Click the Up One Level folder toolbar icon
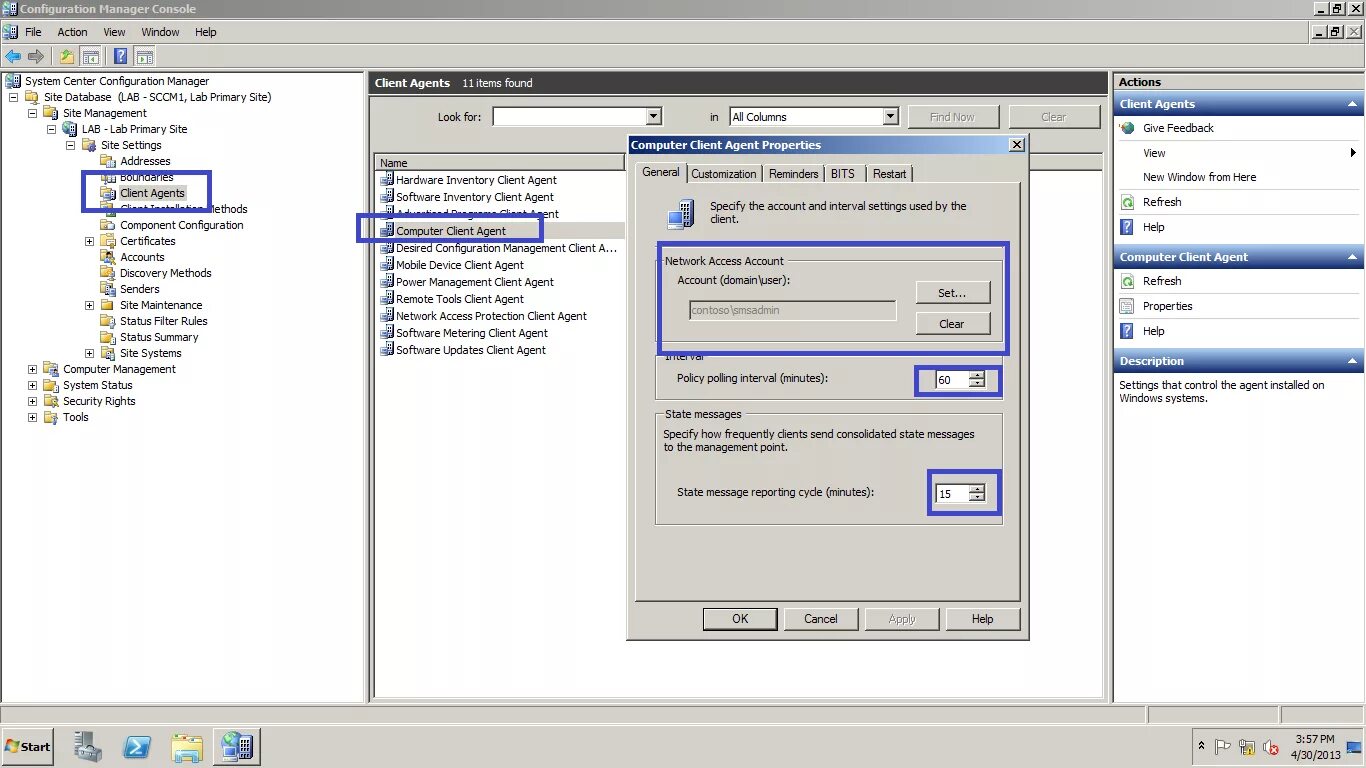Viewport: 1366px width, 768px height. tap(67, 56)
